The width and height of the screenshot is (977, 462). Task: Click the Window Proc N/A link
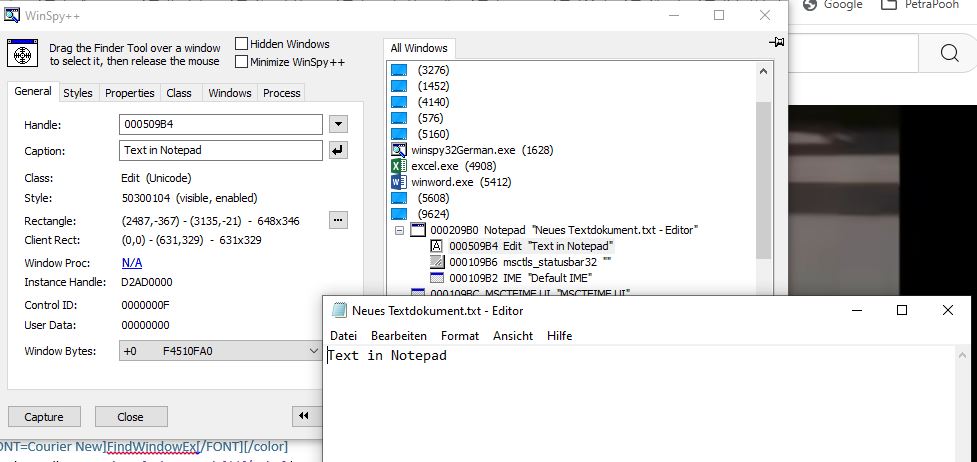tap(131, 262)
